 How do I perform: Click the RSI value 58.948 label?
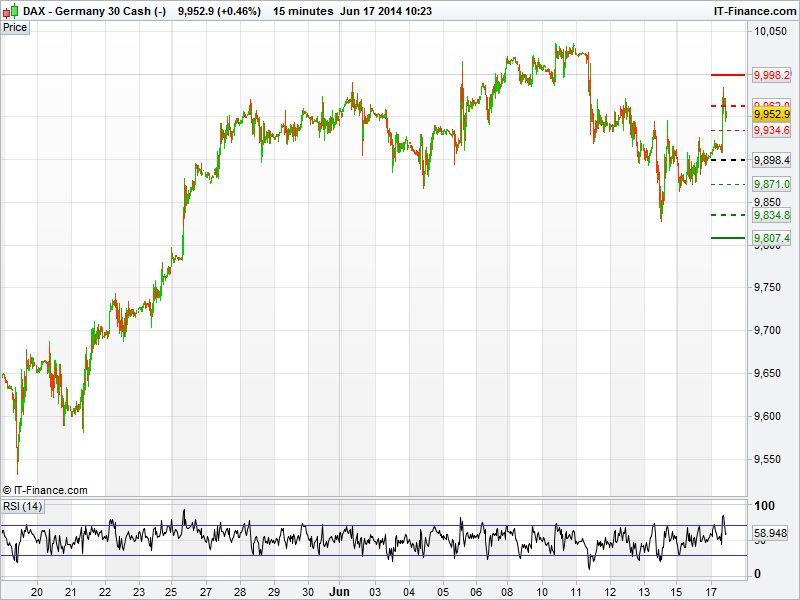pyautogui.click(x=772, y=534)
